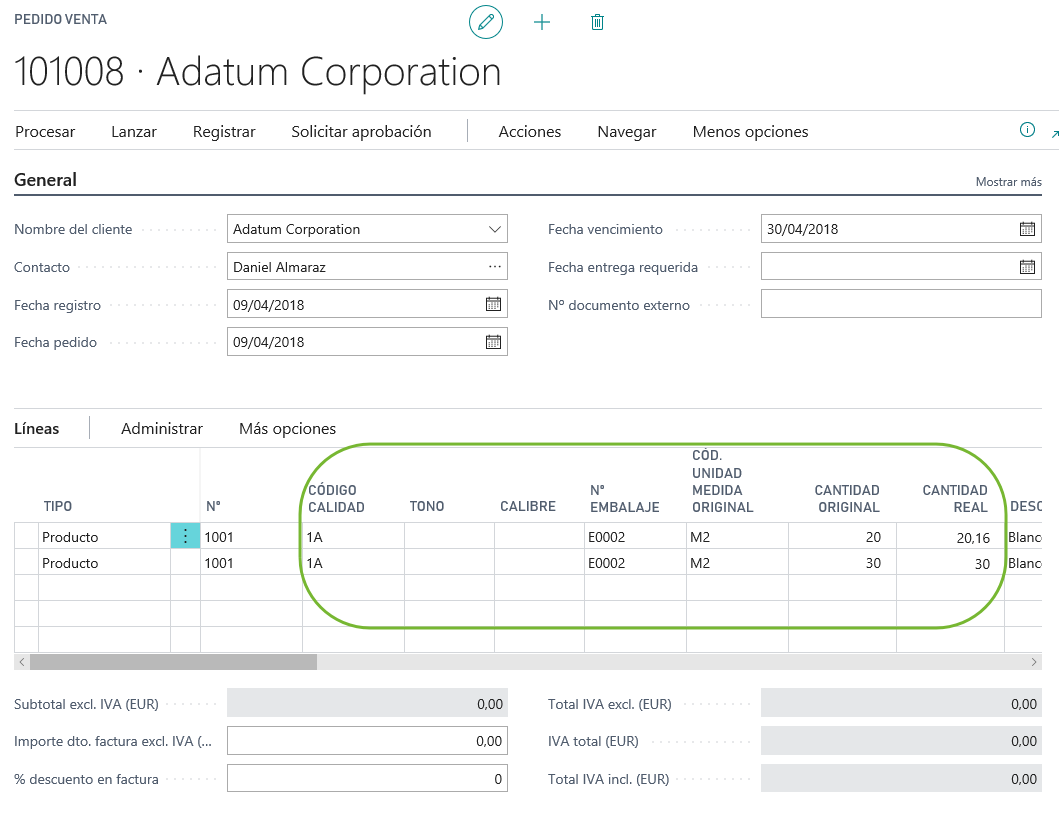Open the Solicitar aprobación menu
The width and height of the screenshot is (1059, 820).
click(x=361, y=132)
